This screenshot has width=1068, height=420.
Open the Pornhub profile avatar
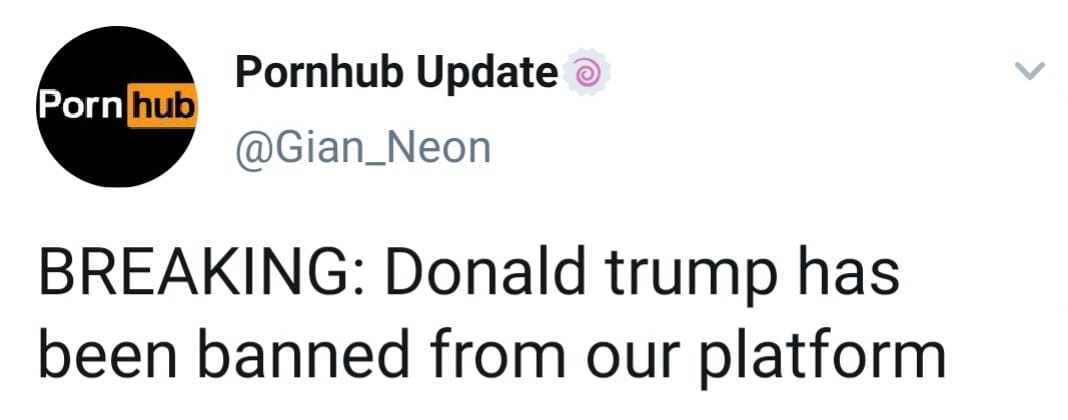(116, 107)
